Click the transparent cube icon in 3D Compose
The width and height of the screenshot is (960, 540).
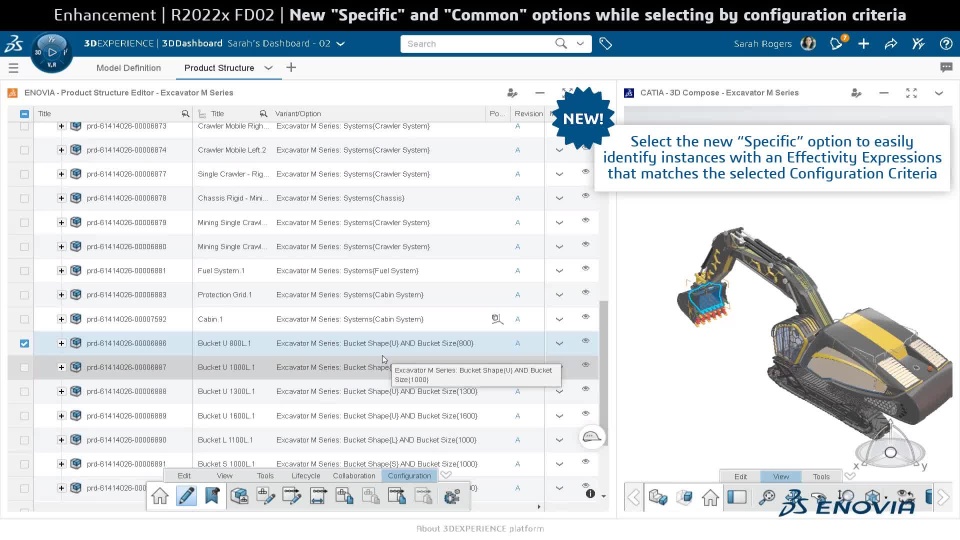coord(684,497)
